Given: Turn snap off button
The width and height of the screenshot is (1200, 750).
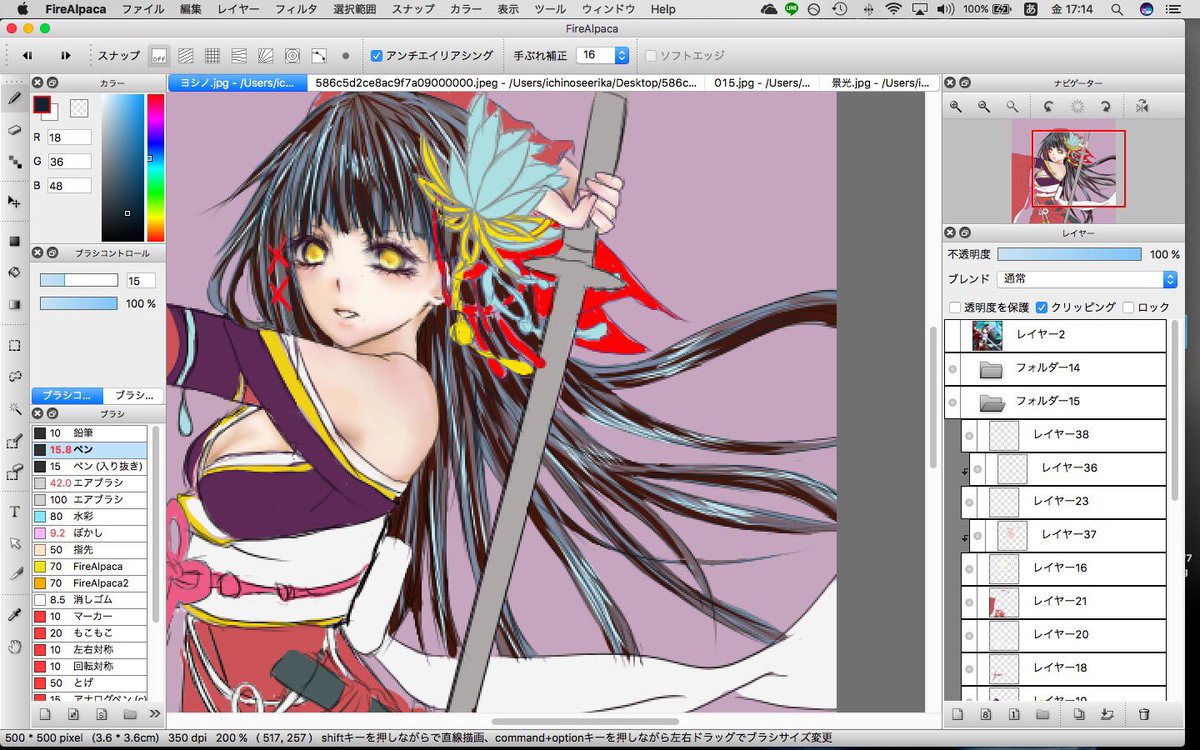Looking at the screenshot, I should click(159, 56).
